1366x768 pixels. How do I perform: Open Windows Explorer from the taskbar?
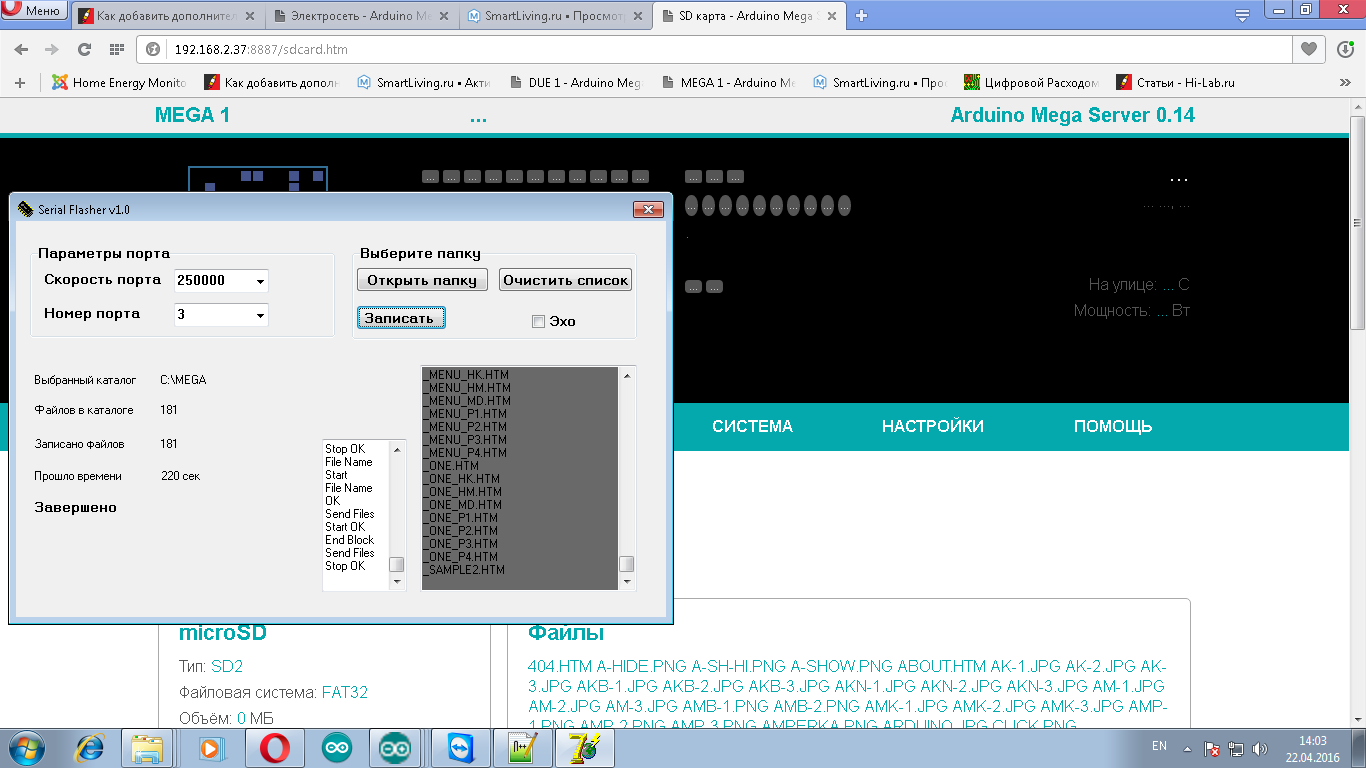coord(147,747)
